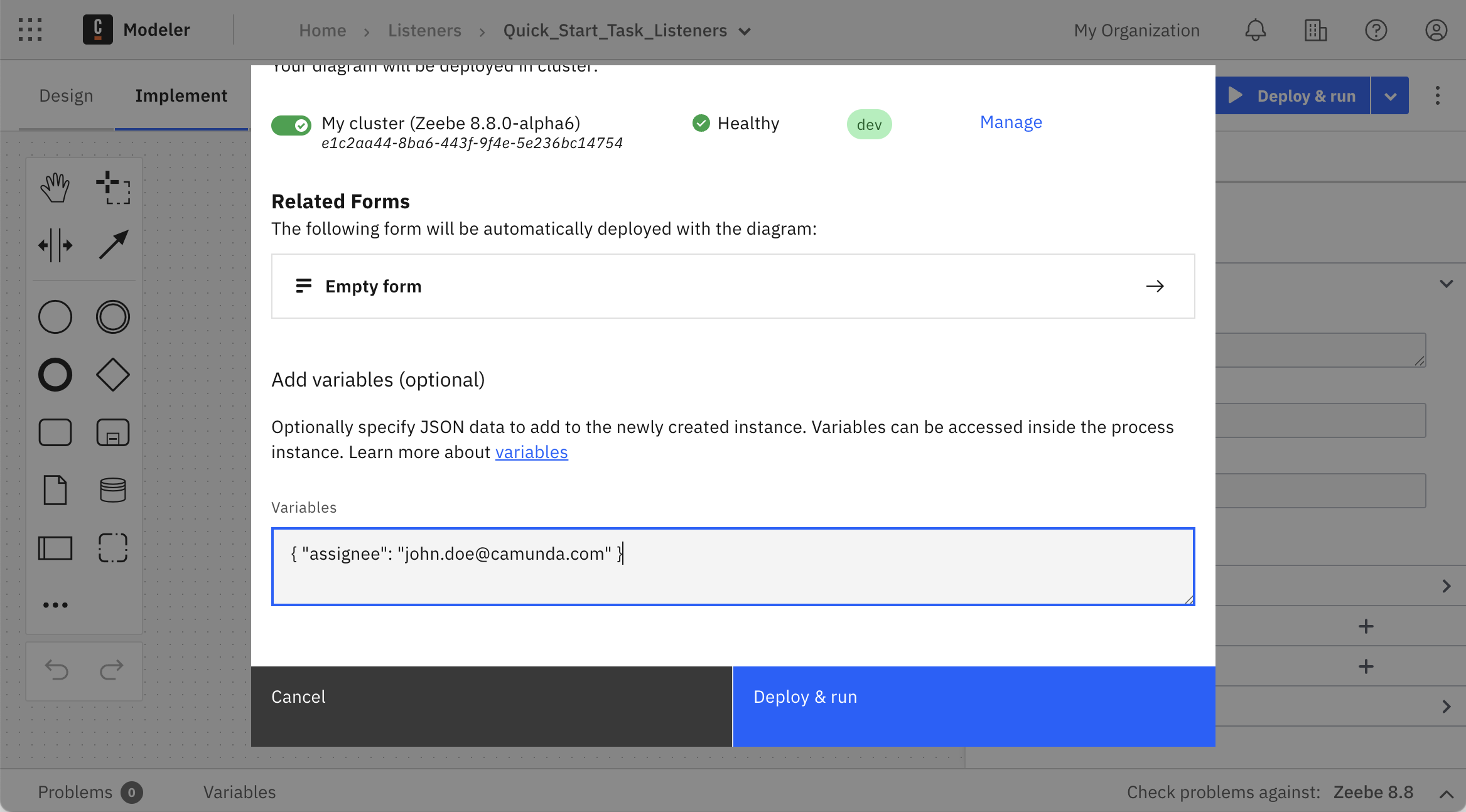This screenshot has height=812, width=1466.
Task: Switch to the Implement tab
Action: coord(181,95)
